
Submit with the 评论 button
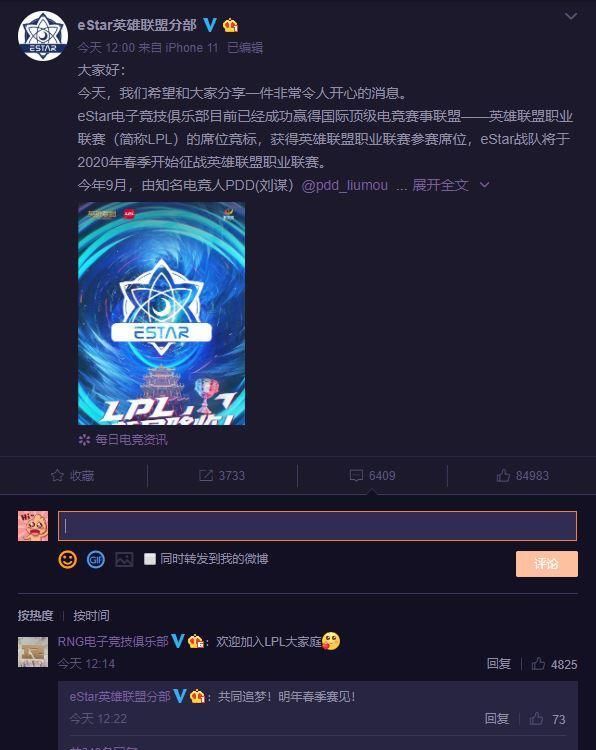547,563
